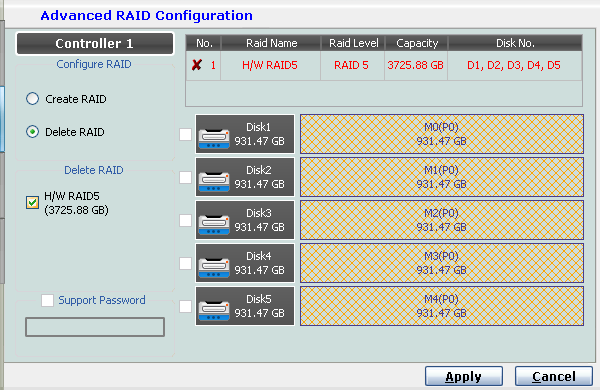This screenshot has height=390, width=600.
Task: Click the M3(P0) 931.47 GB member block
Action: coord(442,263)
